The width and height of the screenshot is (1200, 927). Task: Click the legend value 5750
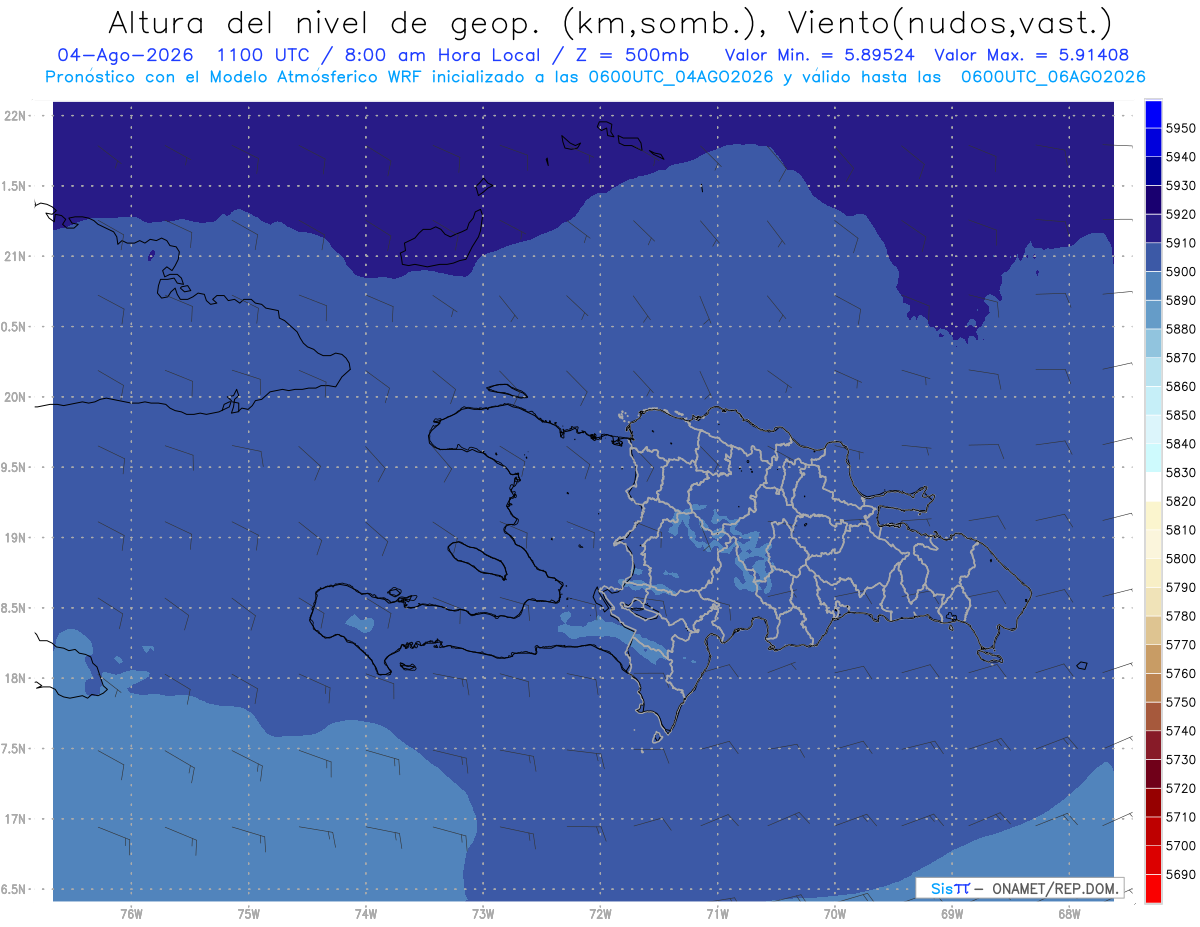click(x=1181, y=702)
